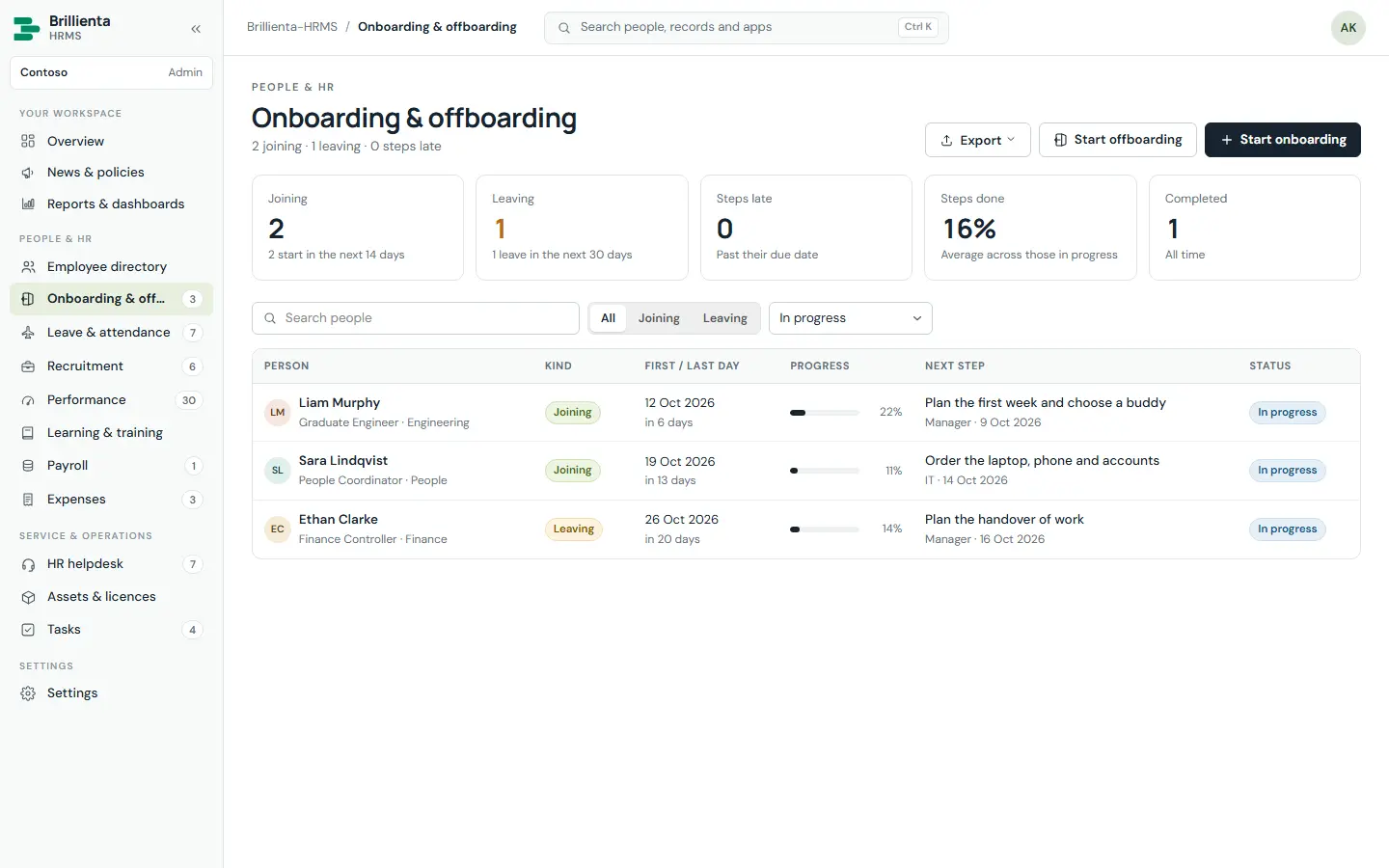Select Onboarding & offboarding in sidebar
The image size is (1389, 868).
(111, 299)
